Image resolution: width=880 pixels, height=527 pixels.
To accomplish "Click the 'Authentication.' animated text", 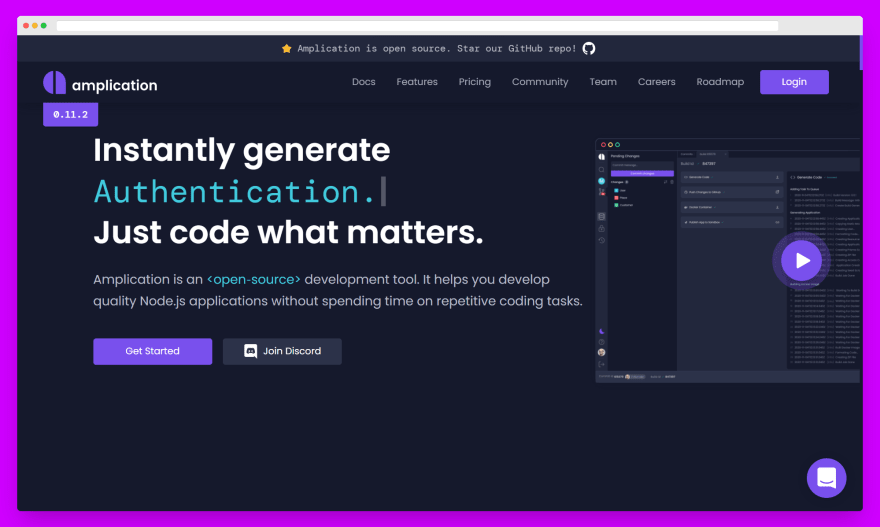I will 235,192.
